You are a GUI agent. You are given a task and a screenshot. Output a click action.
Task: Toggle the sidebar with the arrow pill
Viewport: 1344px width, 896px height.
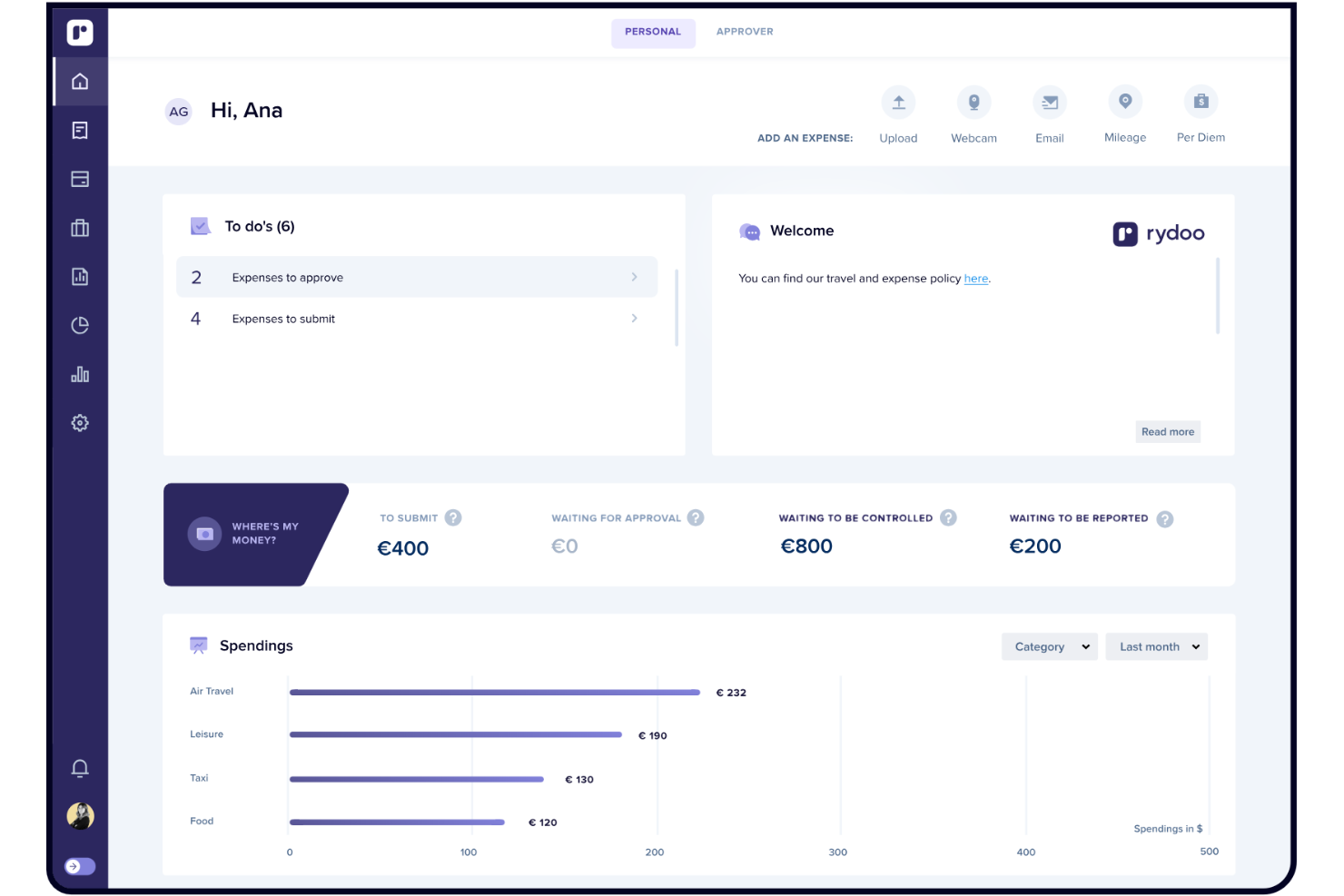click(x=78, y=866)
